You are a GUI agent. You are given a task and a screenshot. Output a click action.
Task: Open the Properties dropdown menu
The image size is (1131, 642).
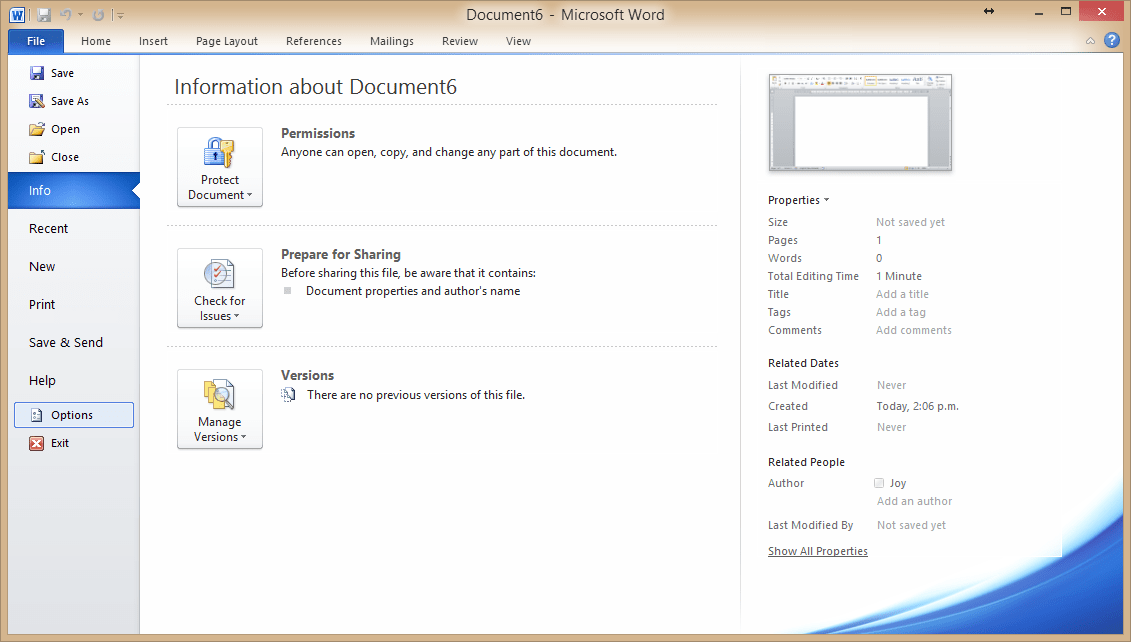798,200
